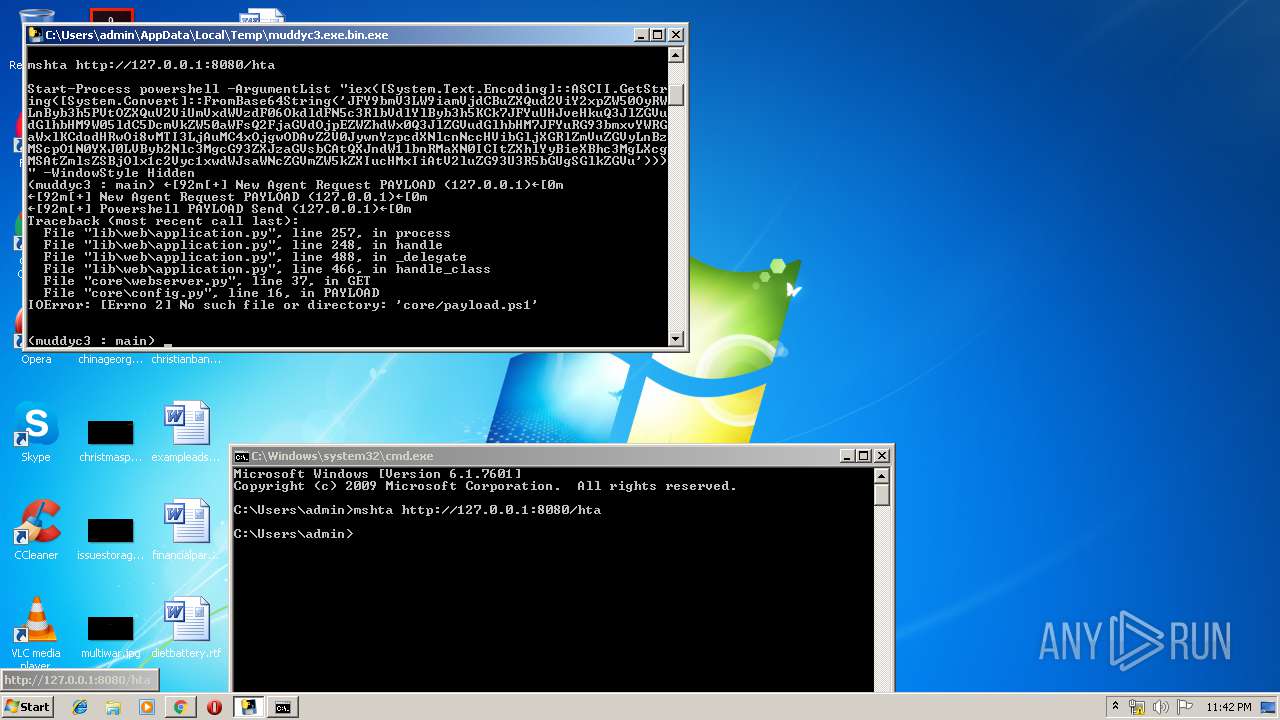Launch Opera from the taskbar
This screenshot has height=720, width=1280.
click(214, 707)
